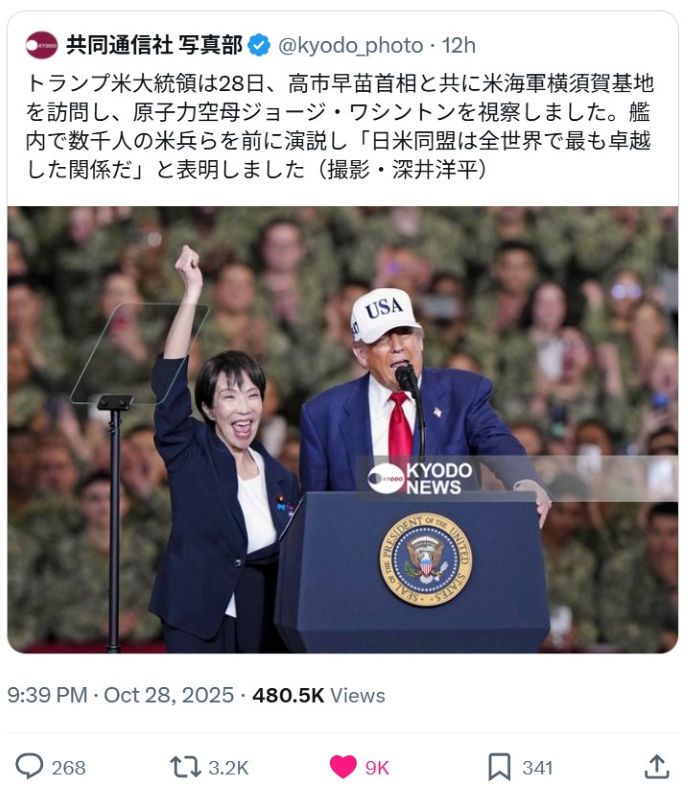The image size is (688, 790).
Task: Bookmark the post with bookmark icon
Action: coord(499,767)
